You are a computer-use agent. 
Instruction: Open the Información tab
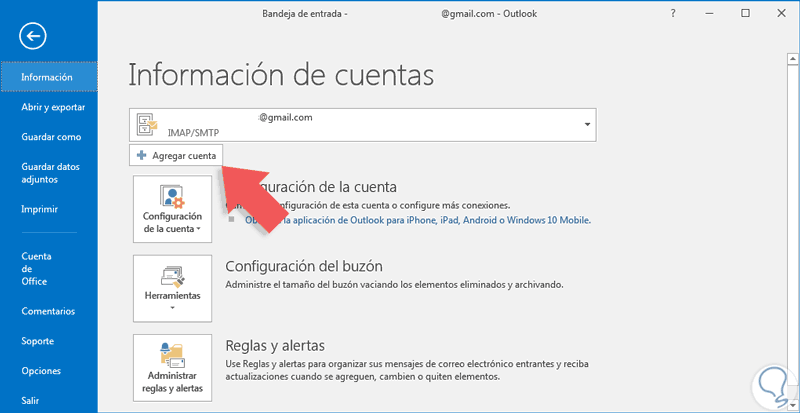pyautogui.click(x=48, y=77)
